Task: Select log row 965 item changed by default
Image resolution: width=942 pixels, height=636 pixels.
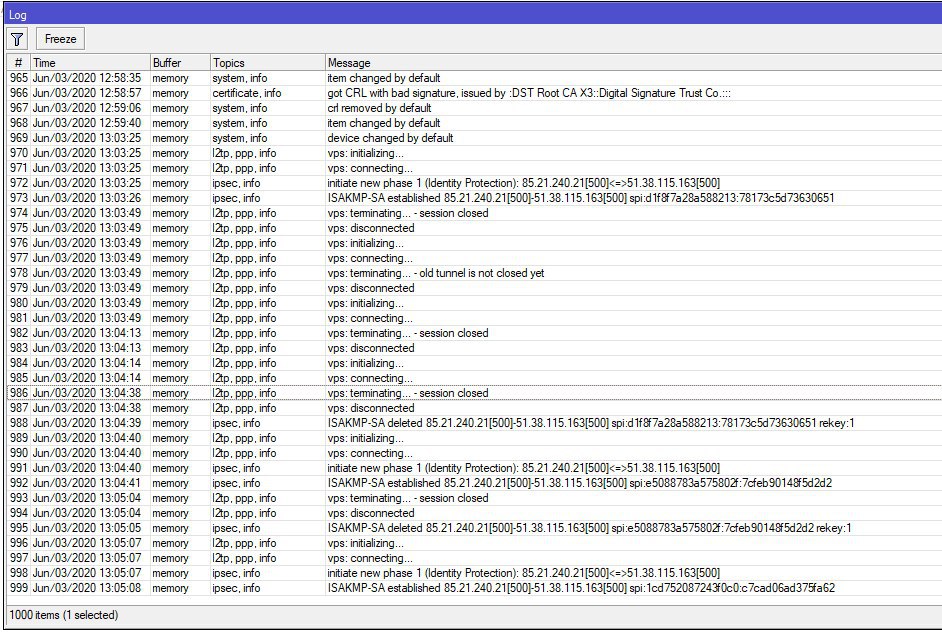Action: pos(475,78)
